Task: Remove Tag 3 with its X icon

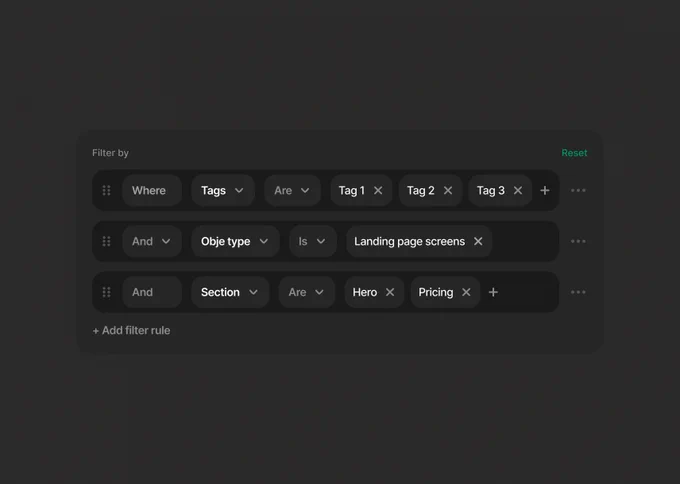Action: [x=518, y=190]
